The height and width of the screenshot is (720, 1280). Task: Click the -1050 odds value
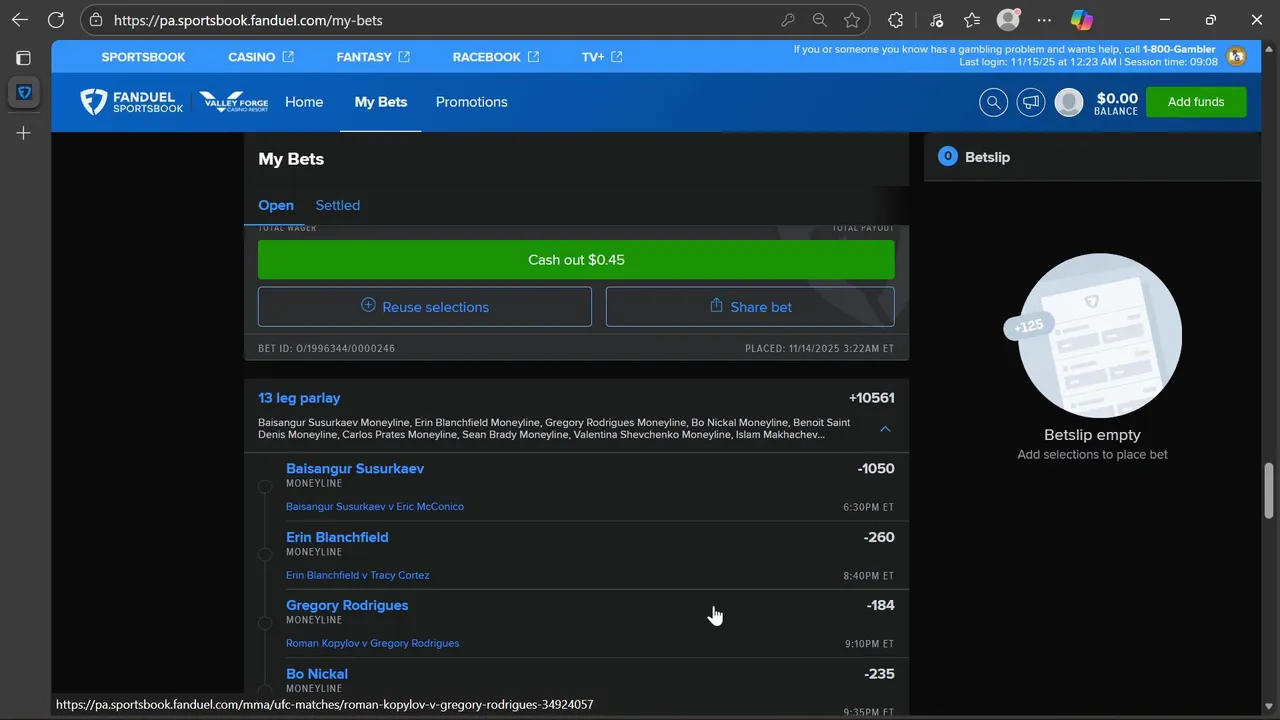point(876,469)
